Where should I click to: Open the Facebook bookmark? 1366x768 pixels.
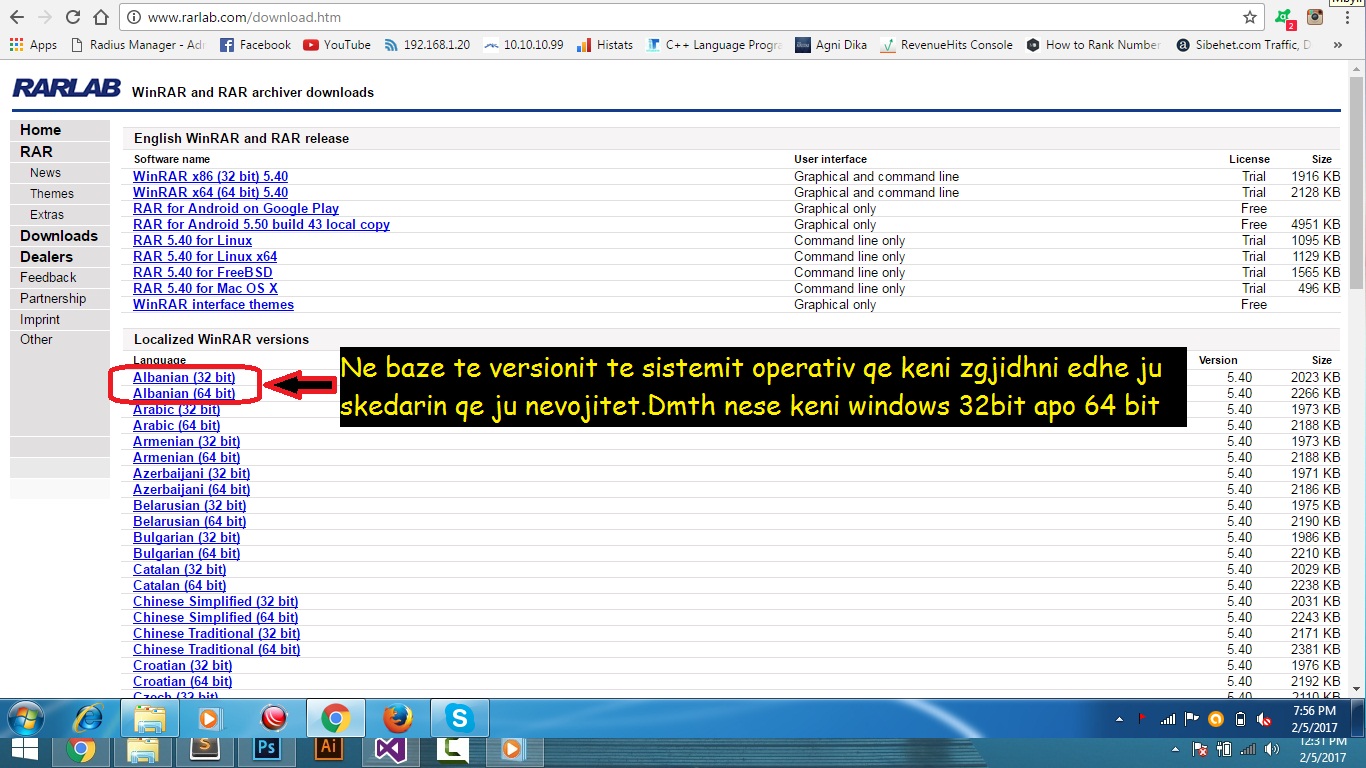pyautogui.click(x=255, y=45)
